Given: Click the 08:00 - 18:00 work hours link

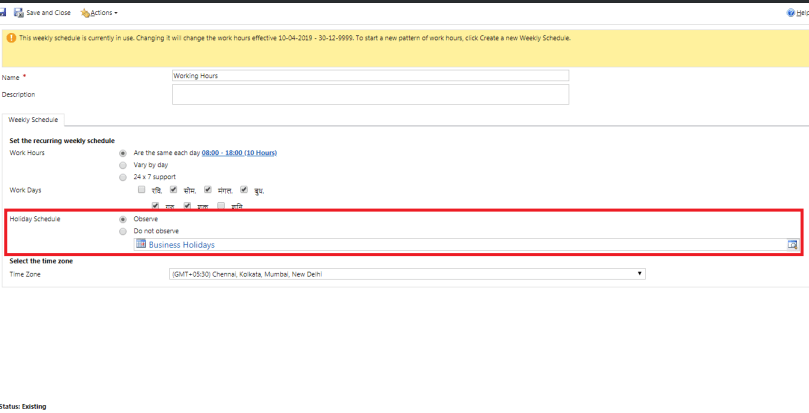Looking at the screenshot, I should 239,153.
